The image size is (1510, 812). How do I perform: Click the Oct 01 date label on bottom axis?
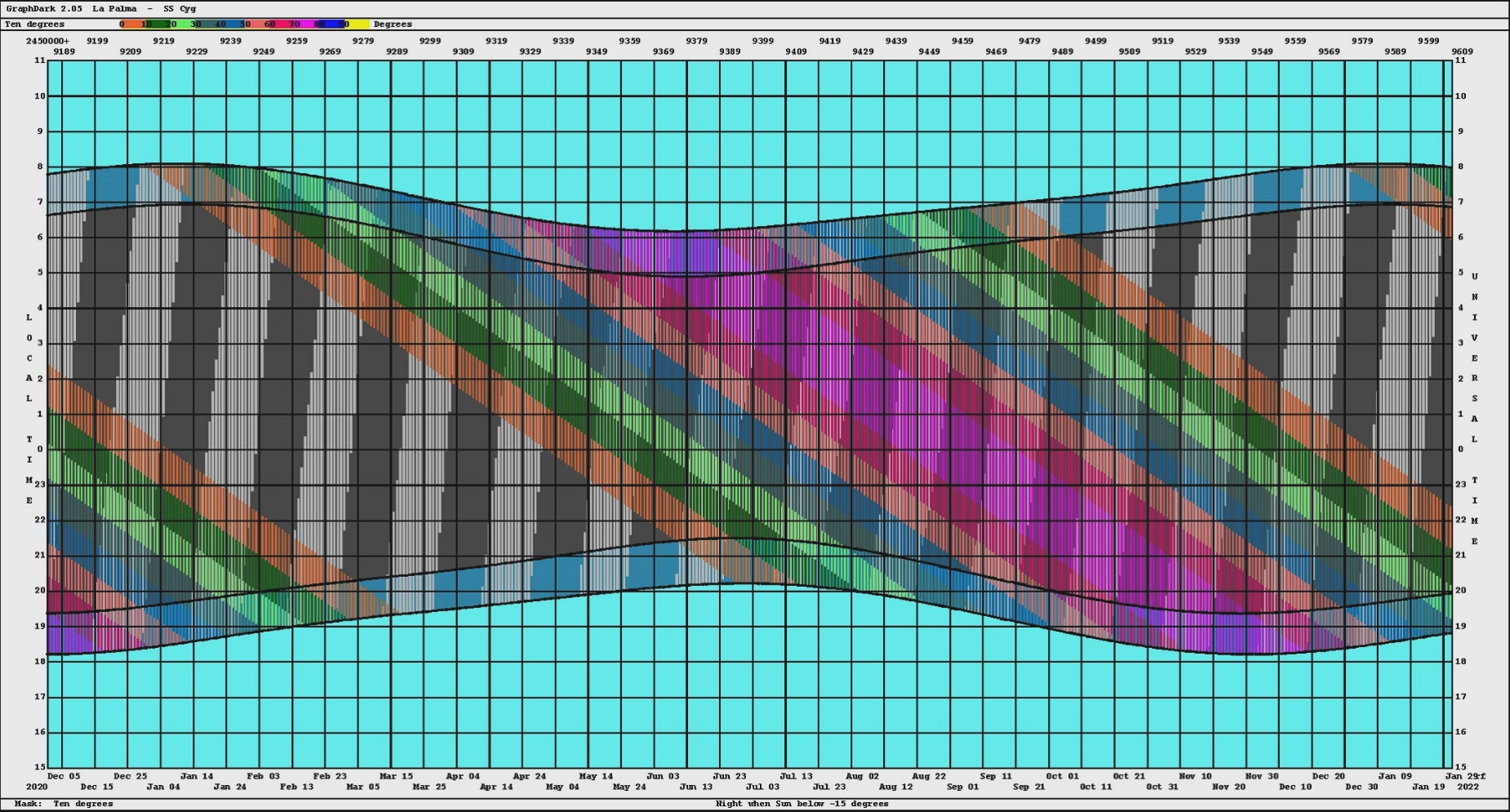1062,776
